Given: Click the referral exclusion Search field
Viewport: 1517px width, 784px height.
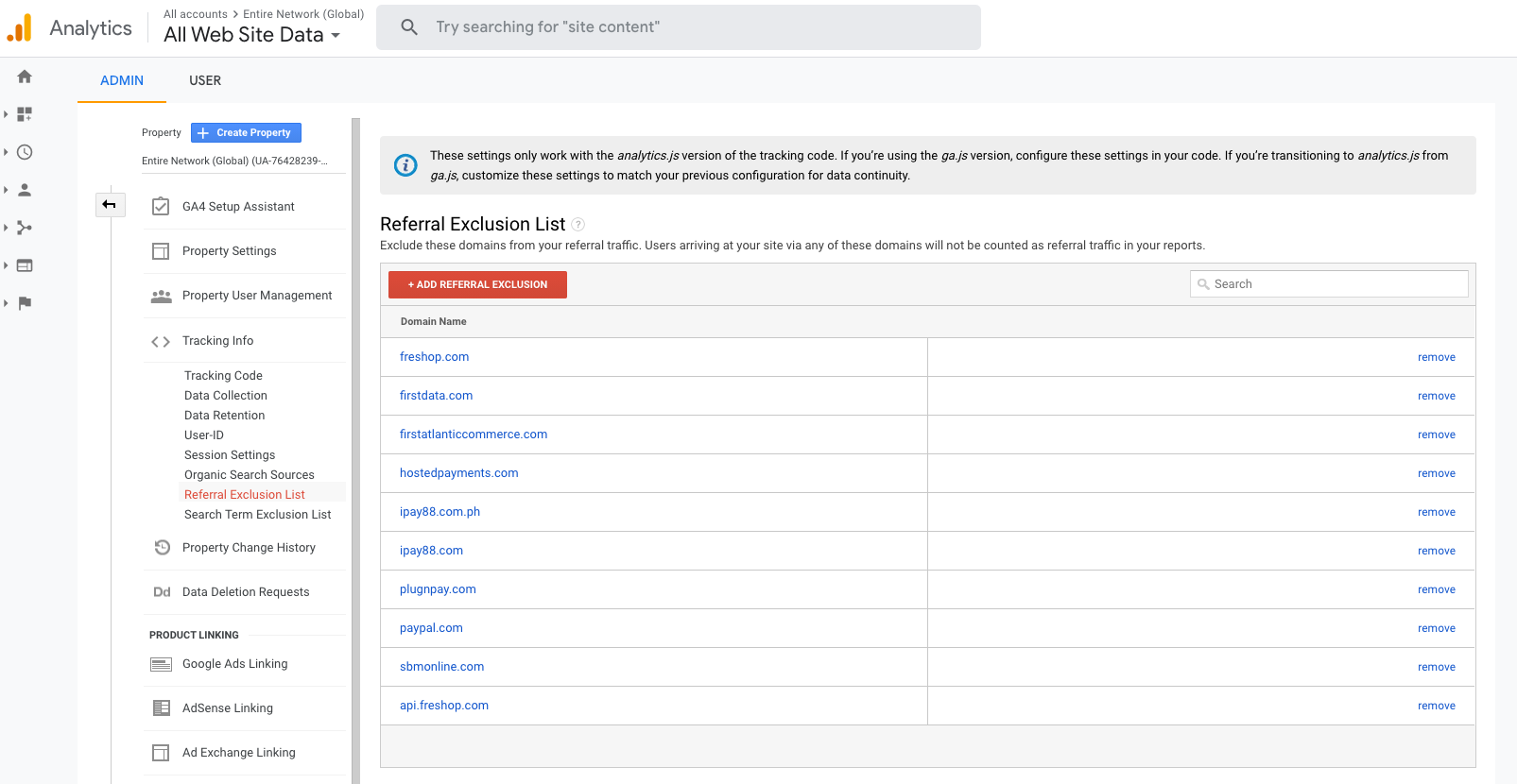Looking at the screenshot, I should (x=1333, y=284).
